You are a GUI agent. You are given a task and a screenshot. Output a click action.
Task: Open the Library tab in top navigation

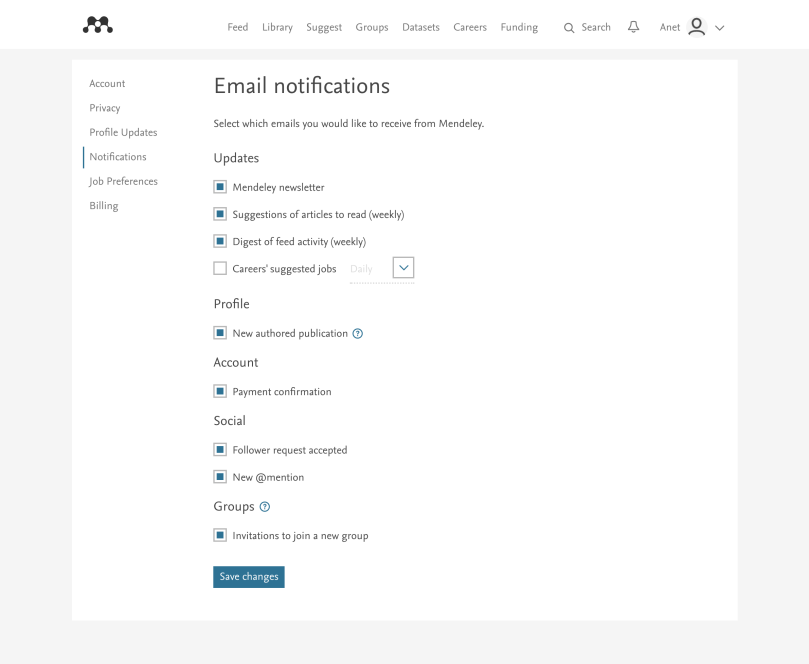click(277, 28)
